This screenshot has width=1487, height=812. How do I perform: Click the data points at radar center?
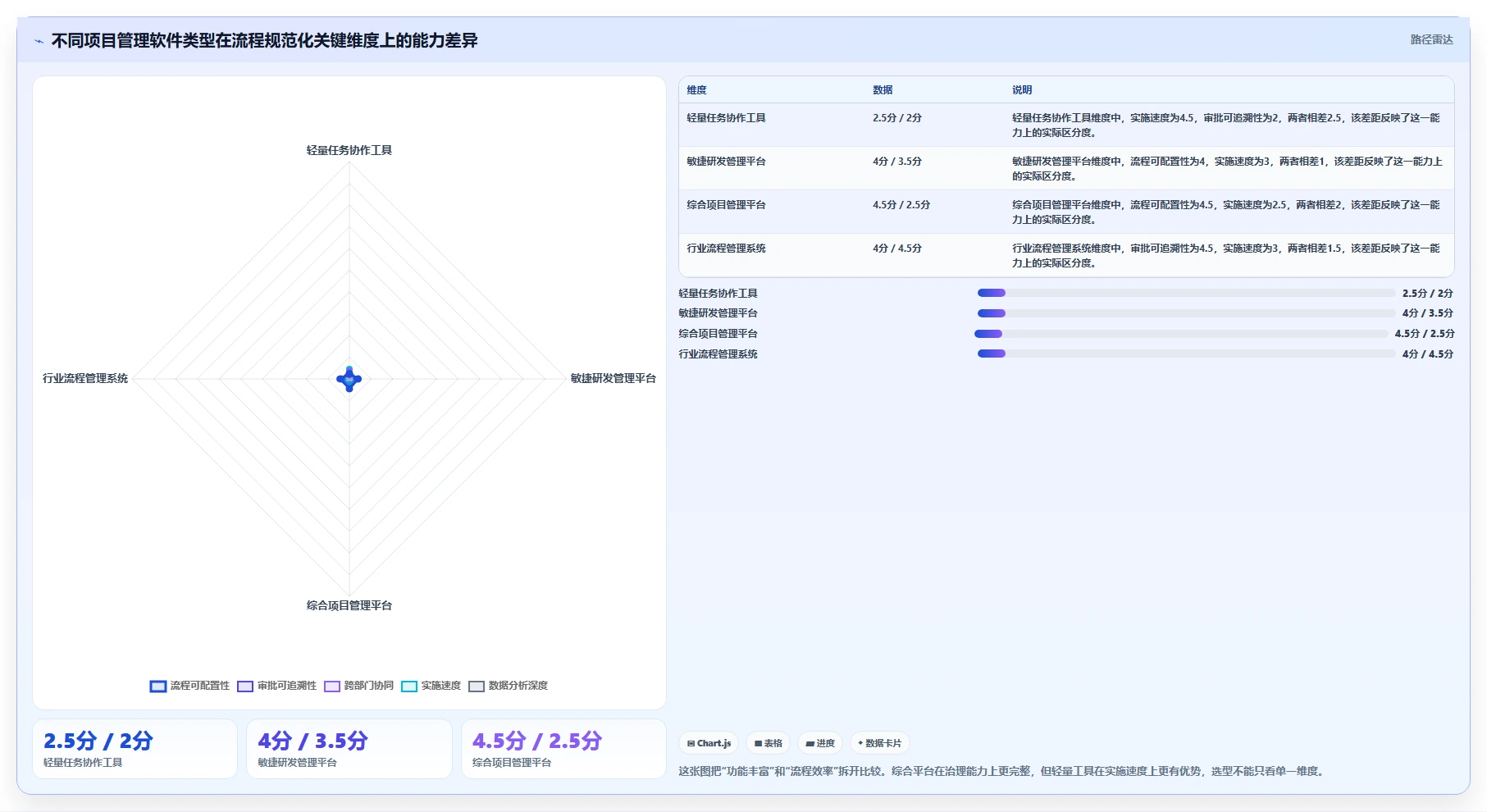click(x=349, y=379)
